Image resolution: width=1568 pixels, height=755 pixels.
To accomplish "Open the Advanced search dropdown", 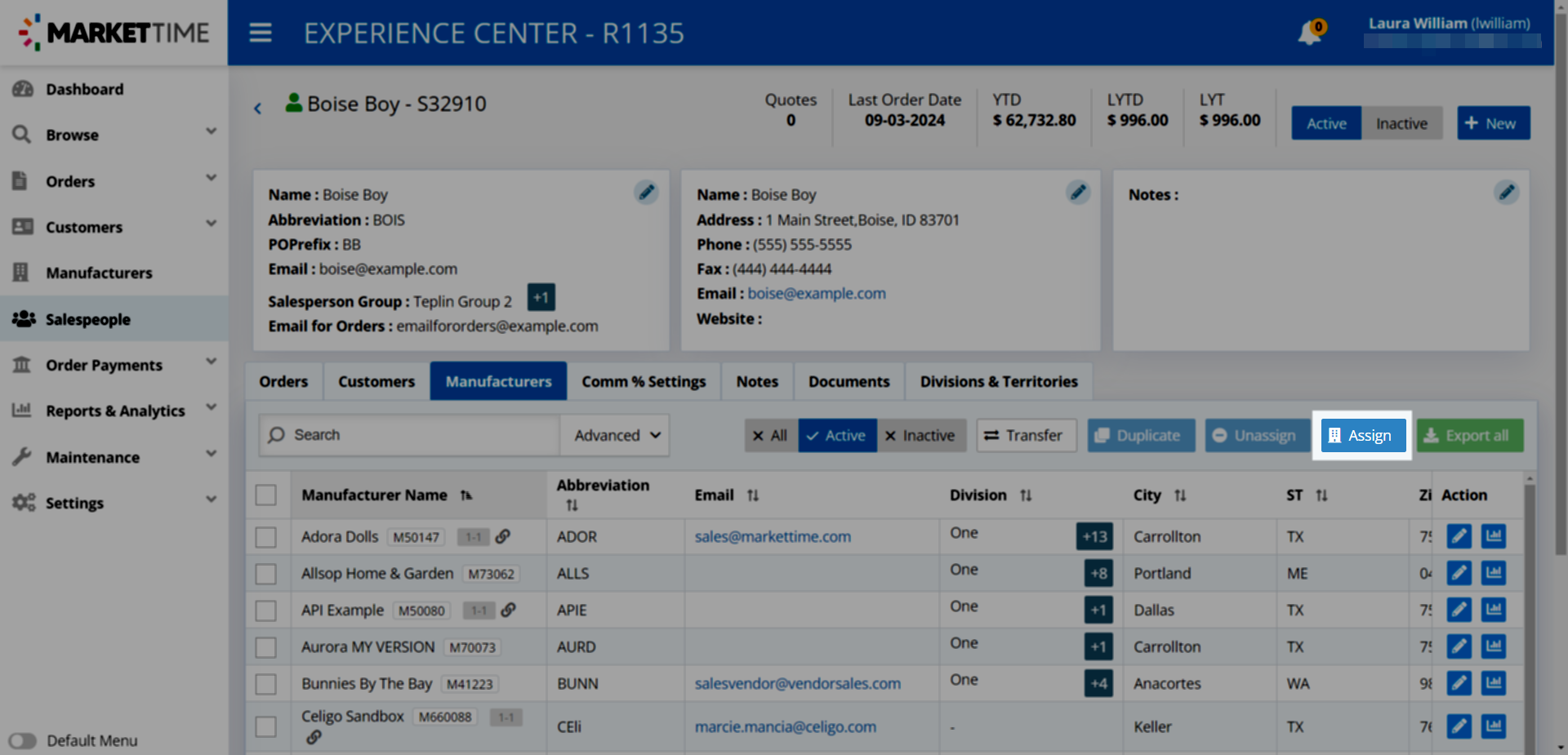I will pos(615,435).
